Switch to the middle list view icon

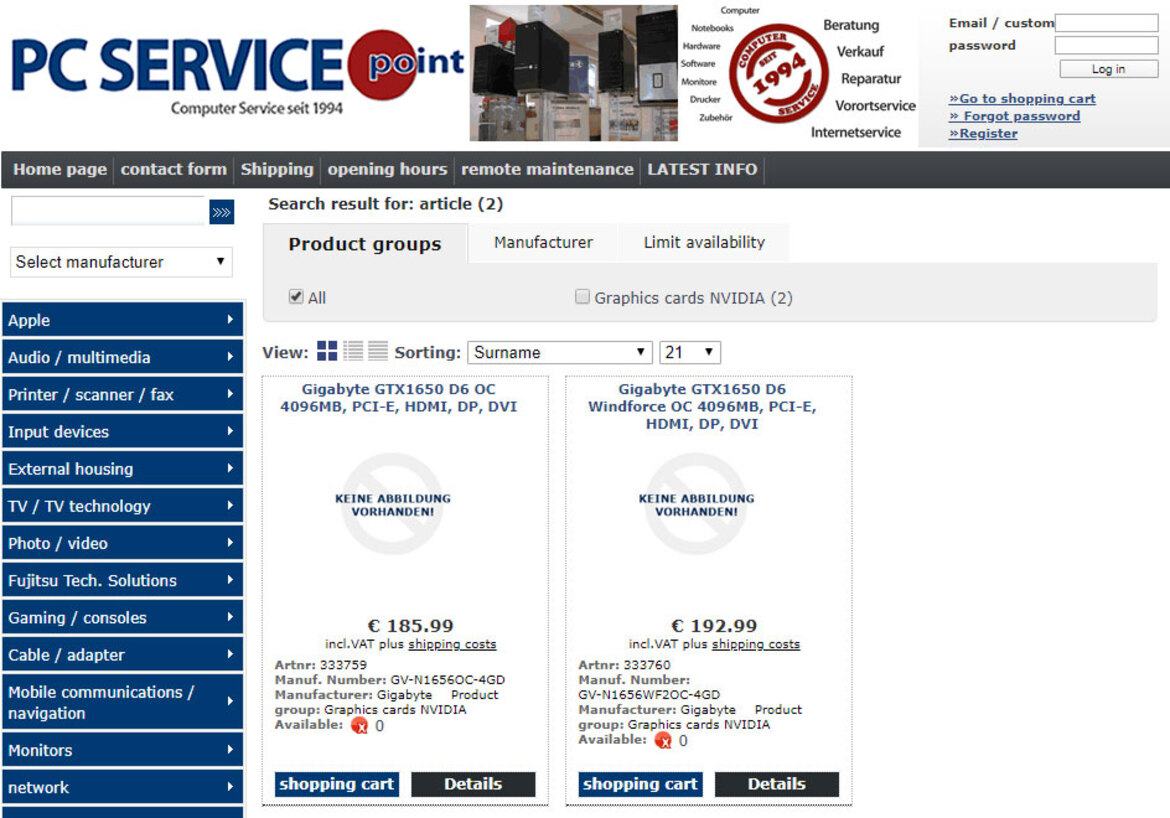point(353,351)
